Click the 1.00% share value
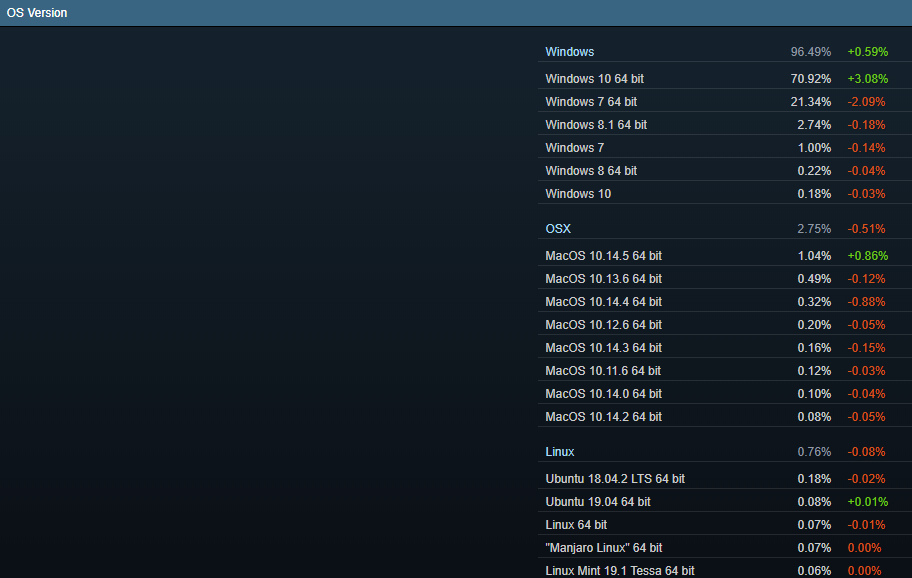Image resolution: width=912 pixels, height=578 pixels. [814, 148]
